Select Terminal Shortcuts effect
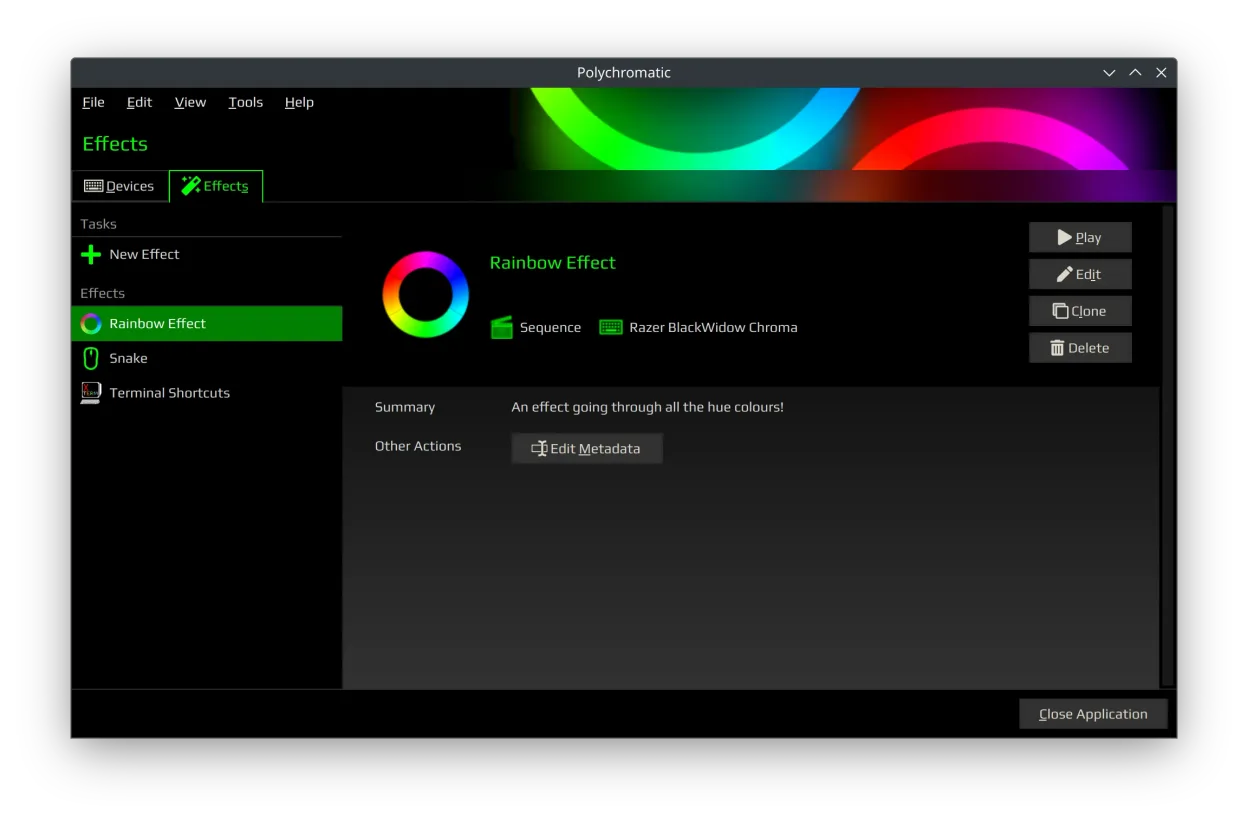 click(207, 393)
